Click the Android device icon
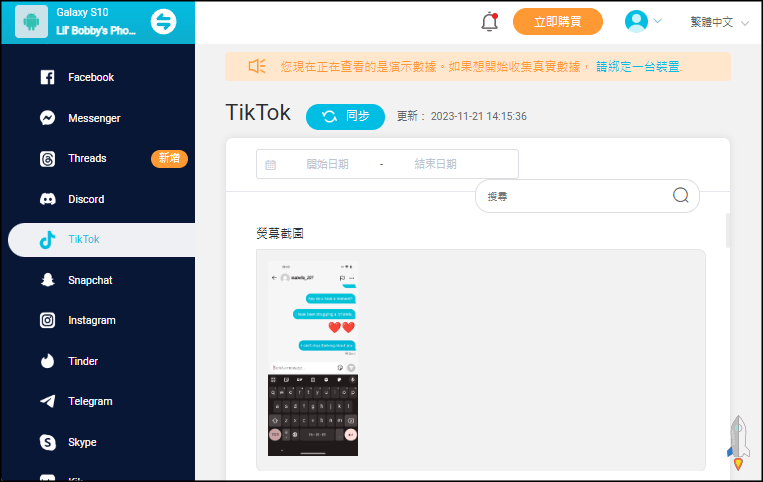This screenshot has width=763, height=482. [x=31, y=22]
